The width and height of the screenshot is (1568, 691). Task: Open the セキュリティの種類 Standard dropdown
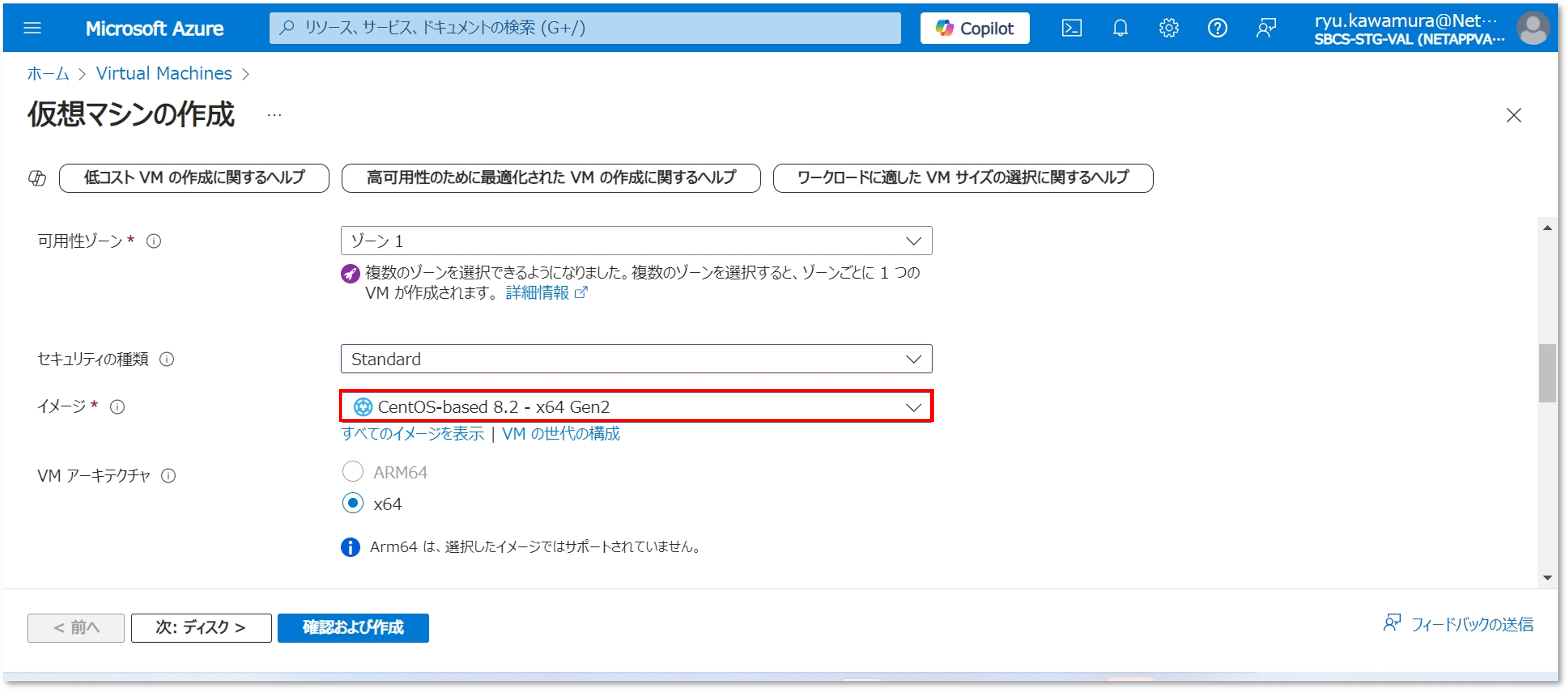pyautogui.click(x=636, y=359)
